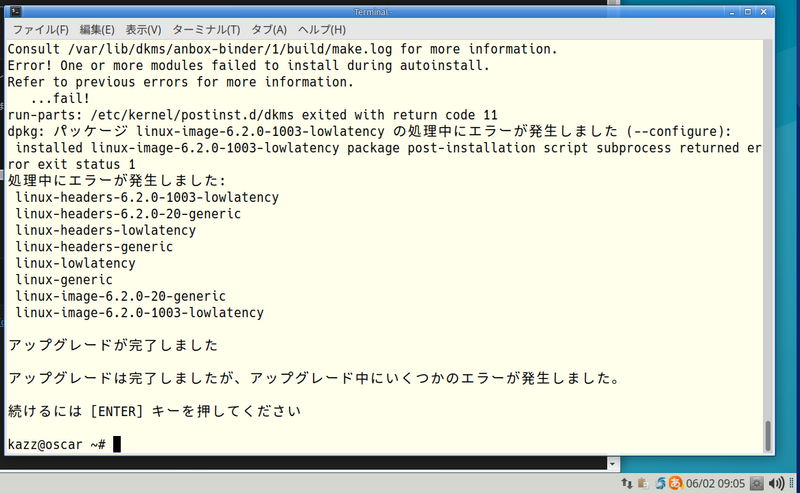Click the line linux-image-6.2.0-20-generic
This screenshot has width=800, height=493.
tap(120, 296)
